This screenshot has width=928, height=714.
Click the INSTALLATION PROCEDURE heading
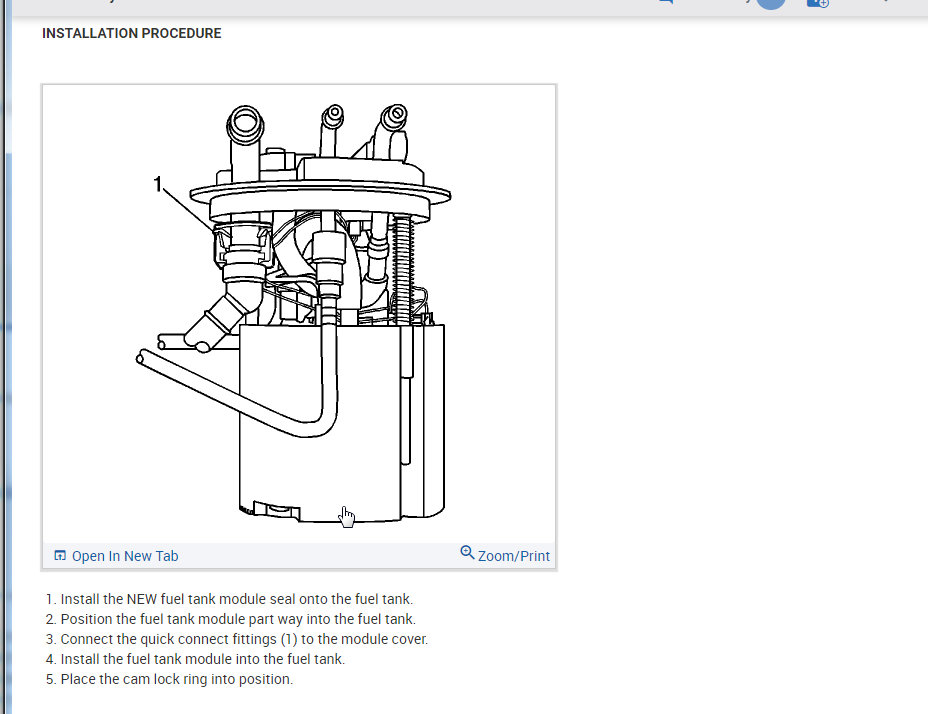[x=131, y=33]
